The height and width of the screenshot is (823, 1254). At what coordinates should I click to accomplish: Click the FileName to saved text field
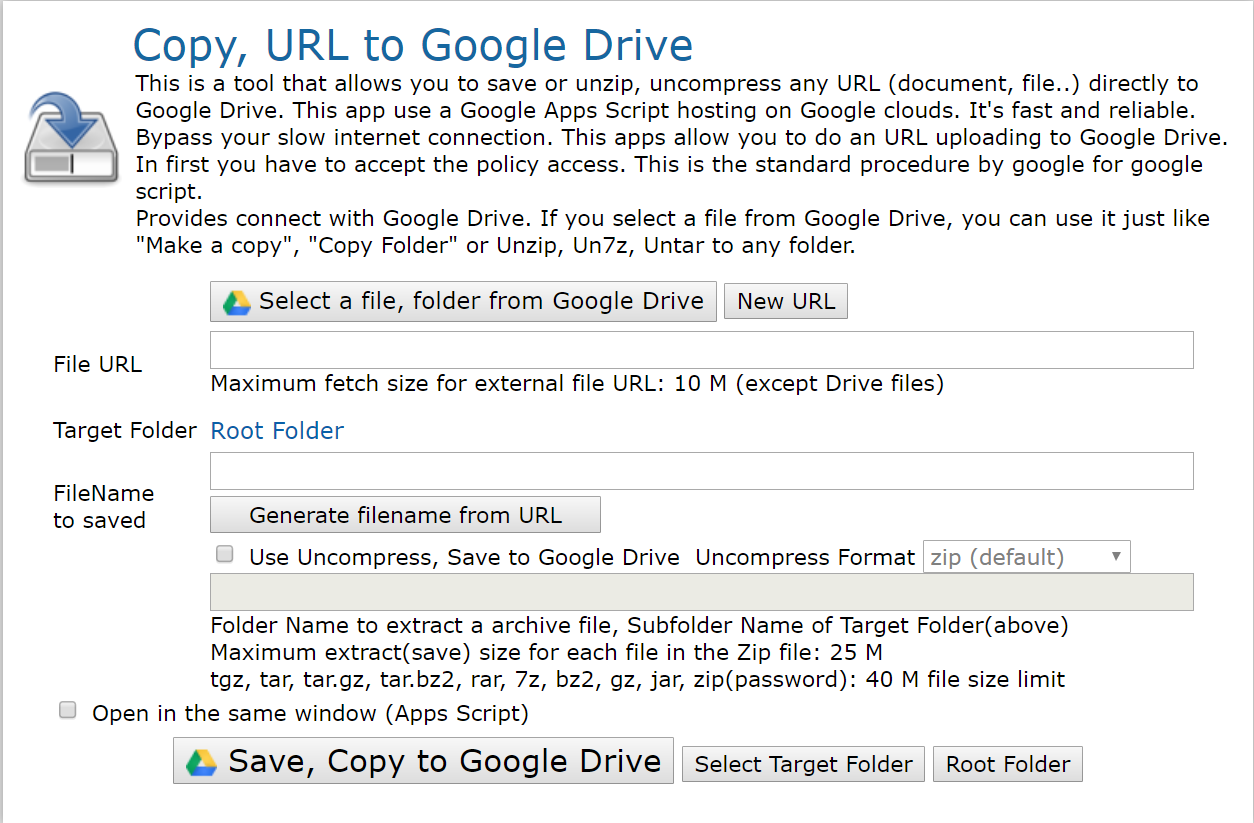pyautogui.click(x=701, y=471)
